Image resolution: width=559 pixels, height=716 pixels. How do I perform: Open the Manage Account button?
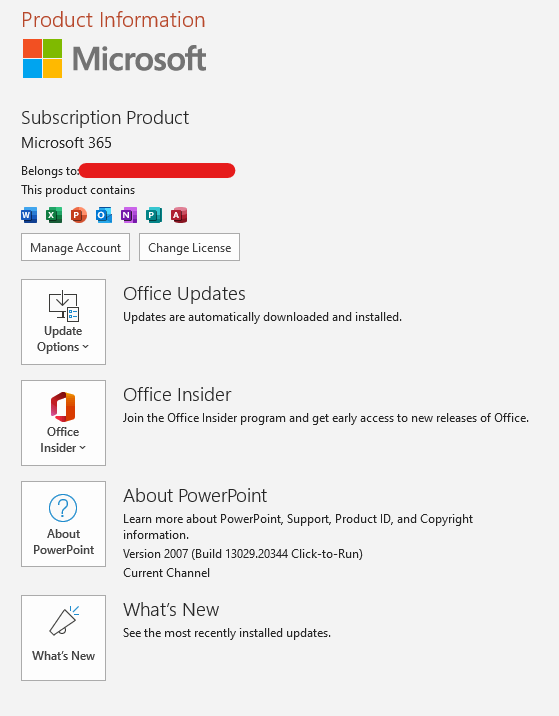point(75,247)
